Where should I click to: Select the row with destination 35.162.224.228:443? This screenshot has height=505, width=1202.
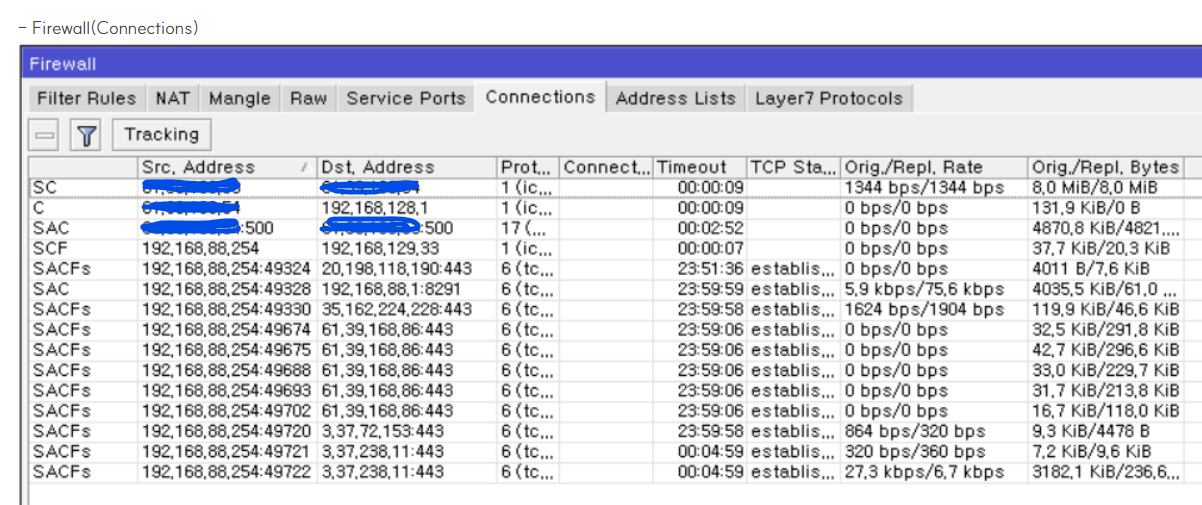pyautogui.click(x=605, y=309)
